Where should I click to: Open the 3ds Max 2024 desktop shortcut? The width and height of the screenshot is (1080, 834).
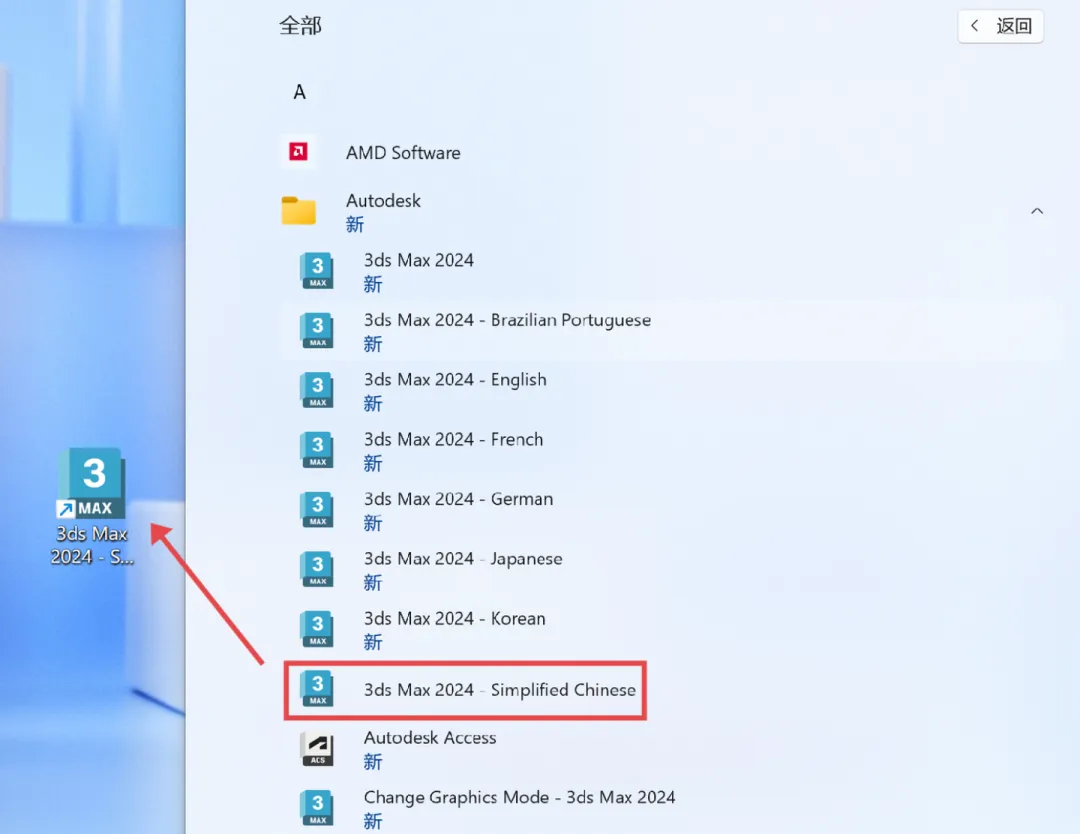pyautogui.click(x=92, y=507)
